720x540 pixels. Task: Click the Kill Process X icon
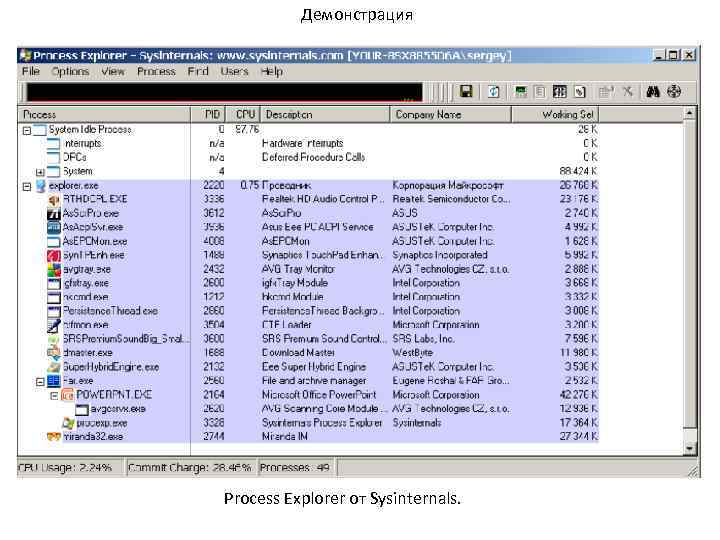coord(628,91)
